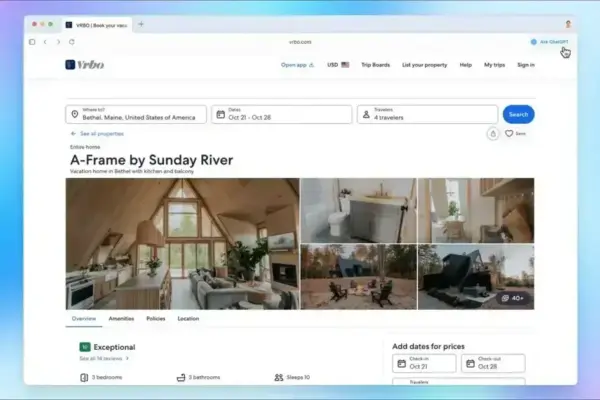
Task: Go forward with the browser arrow
Action: coord(58,42)
